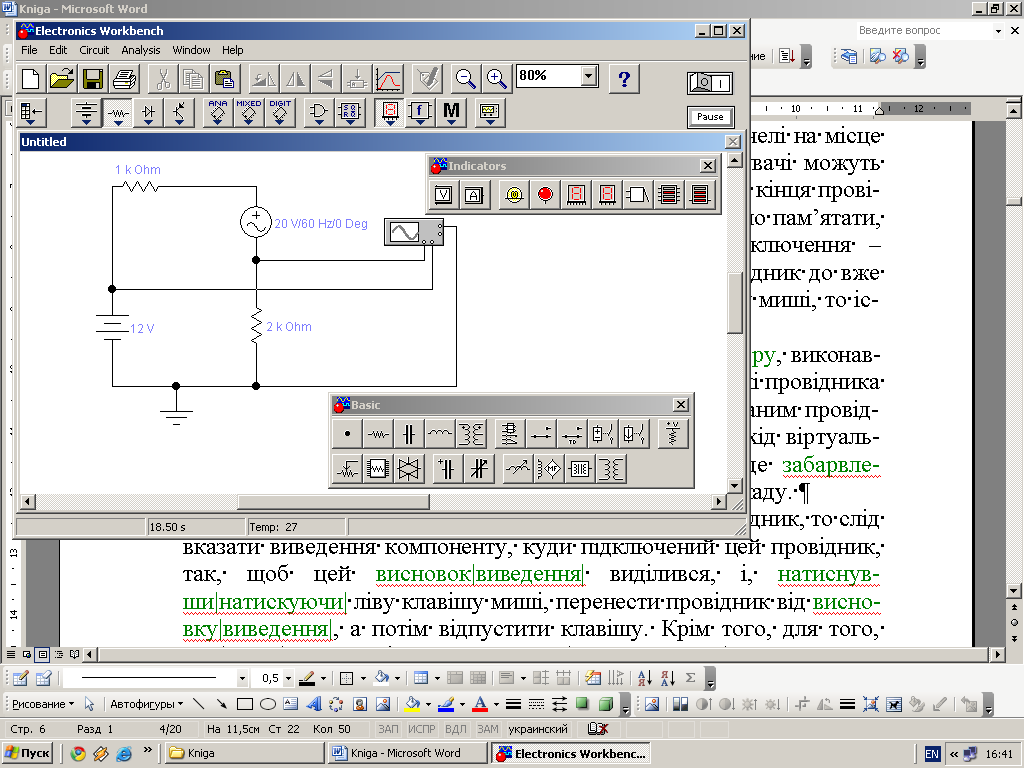Screen dimensions: 1024x768
Task: Click the Пуск start button
Action: 27,753
